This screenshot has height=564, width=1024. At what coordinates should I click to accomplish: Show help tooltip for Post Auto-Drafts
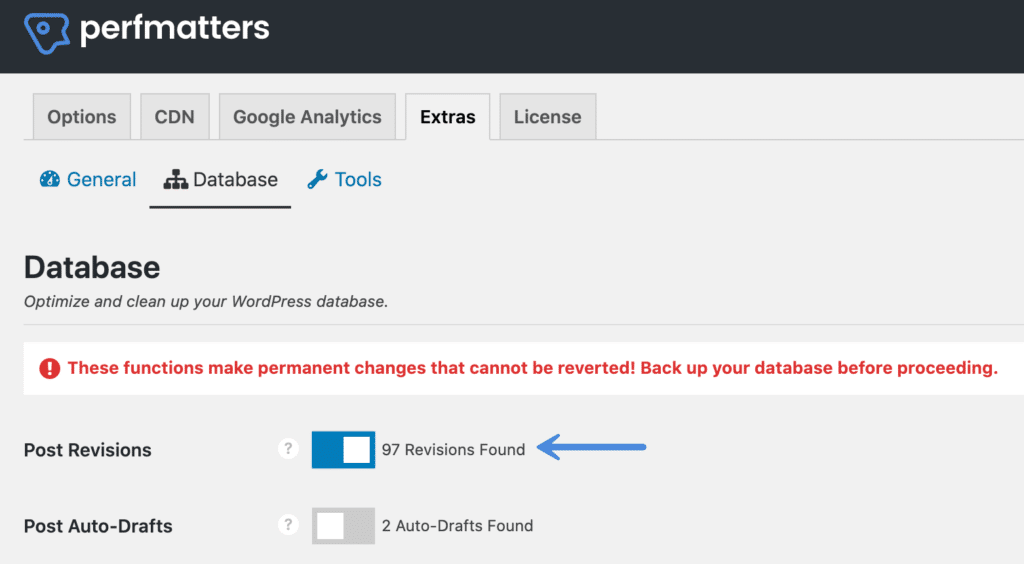tap(288, 525)
